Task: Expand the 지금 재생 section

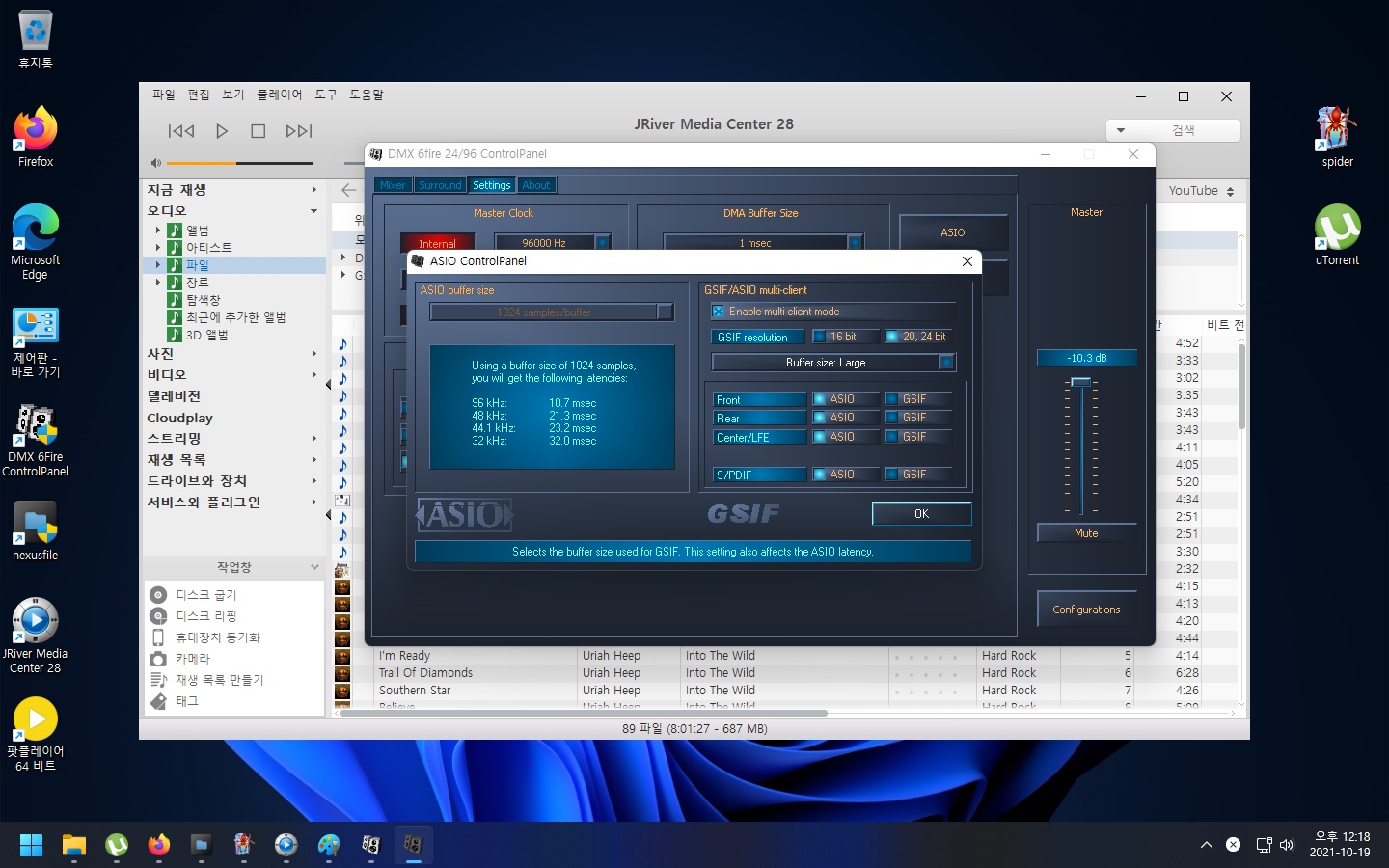Action: 314,190
